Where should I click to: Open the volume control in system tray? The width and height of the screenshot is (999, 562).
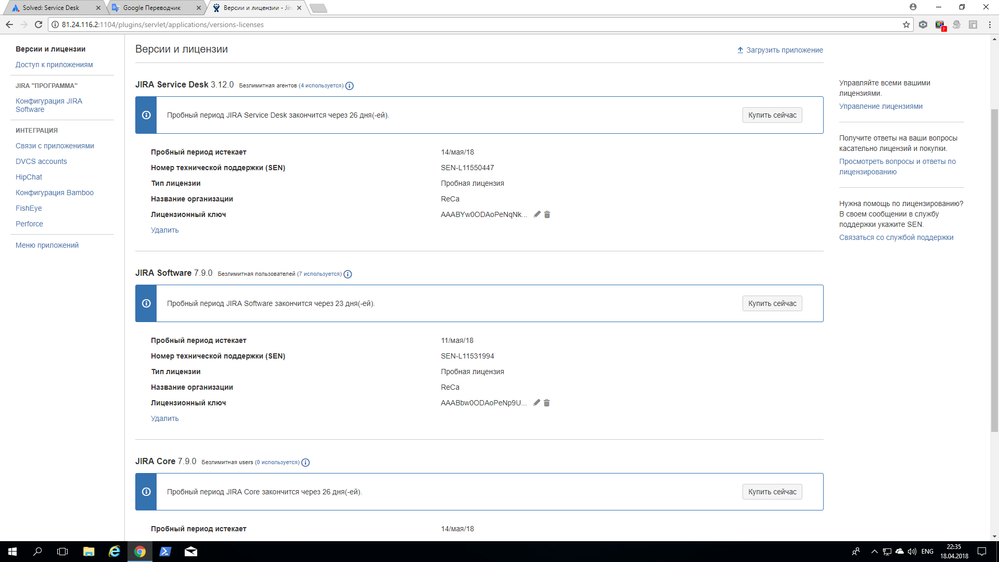coord(912,552)
